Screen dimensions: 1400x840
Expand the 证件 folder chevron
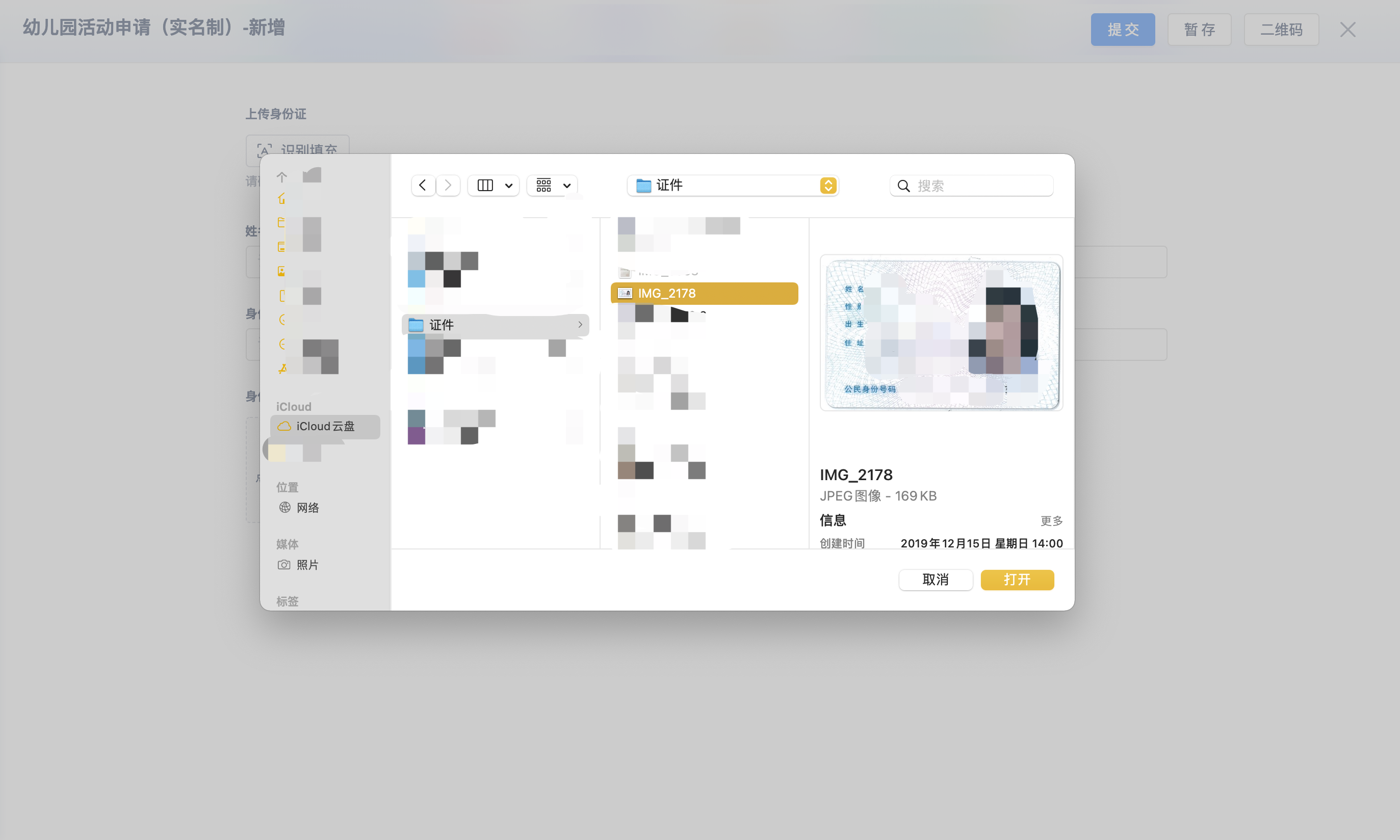tap(580, 325)
